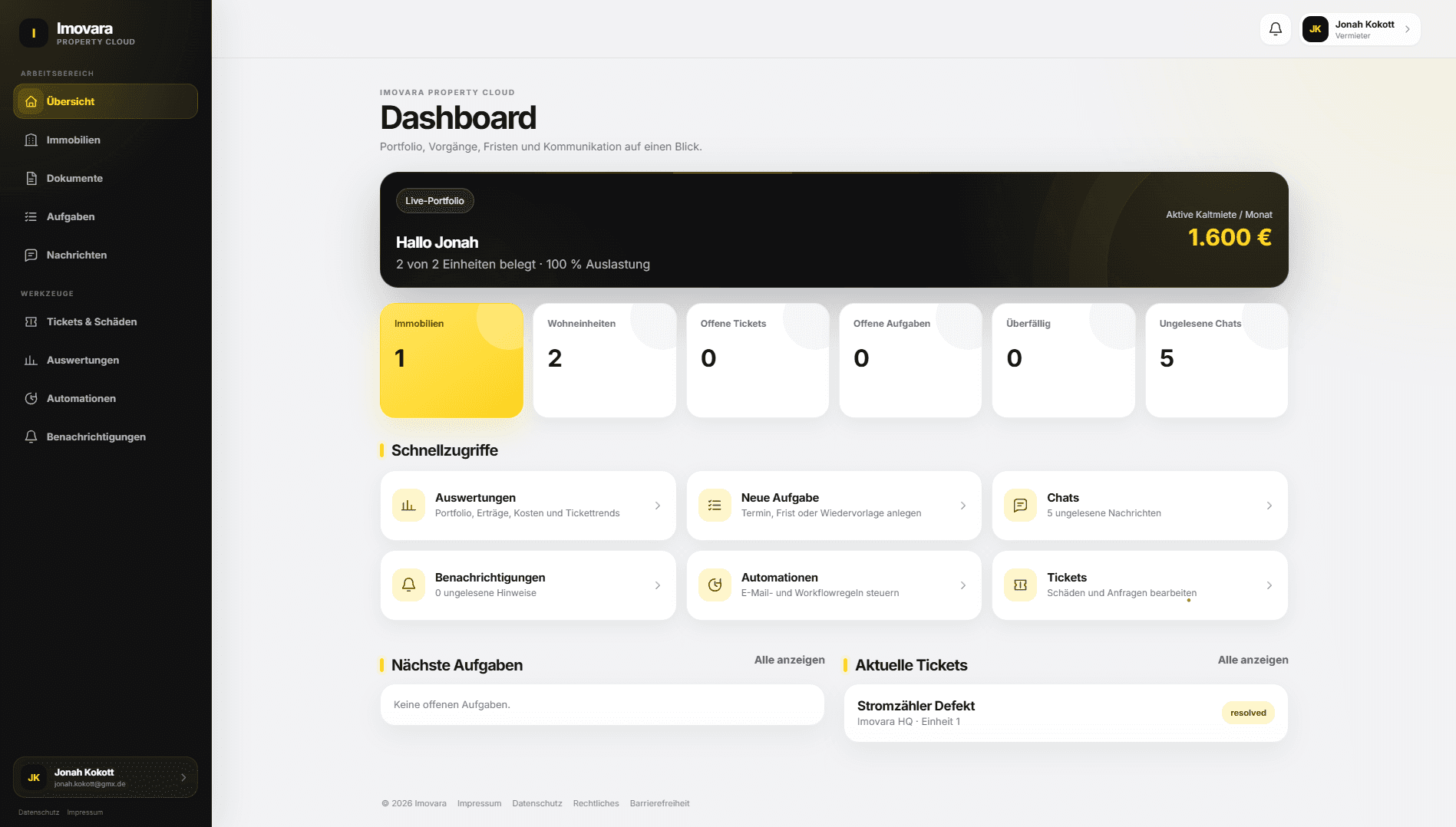1456x827 pixels.
Task: Click the Live-Portfolio badge
Action: [434, 201]
